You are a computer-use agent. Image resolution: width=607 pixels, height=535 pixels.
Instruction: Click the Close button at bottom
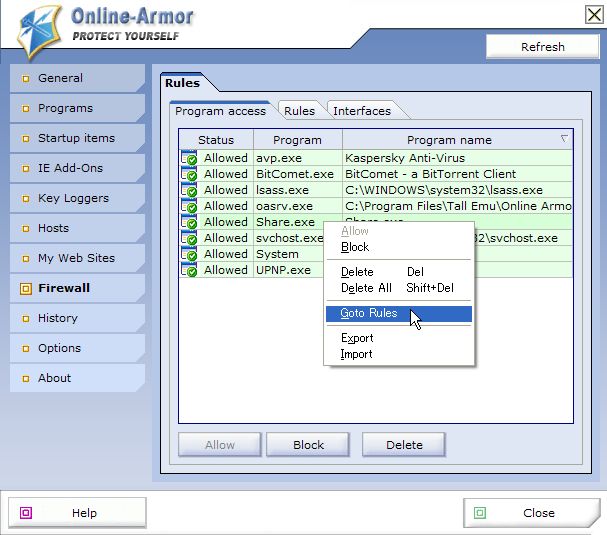coord(532,513)
